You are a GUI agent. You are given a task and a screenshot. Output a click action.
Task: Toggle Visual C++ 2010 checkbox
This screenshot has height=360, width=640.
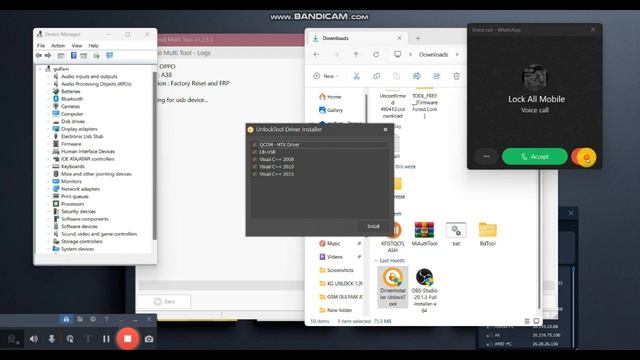tap(255, 167)
